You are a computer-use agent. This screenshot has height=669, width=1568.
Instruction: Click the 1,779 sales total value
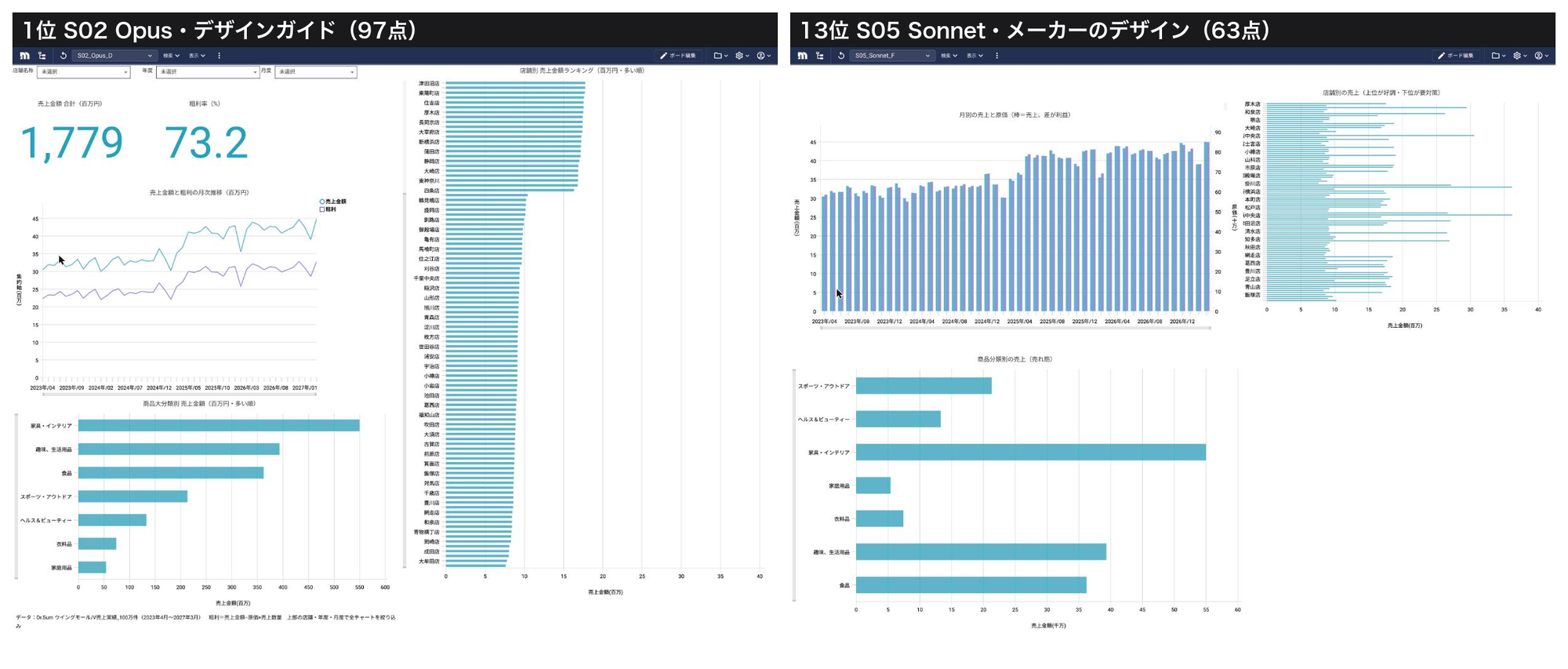tap(71, 144)
